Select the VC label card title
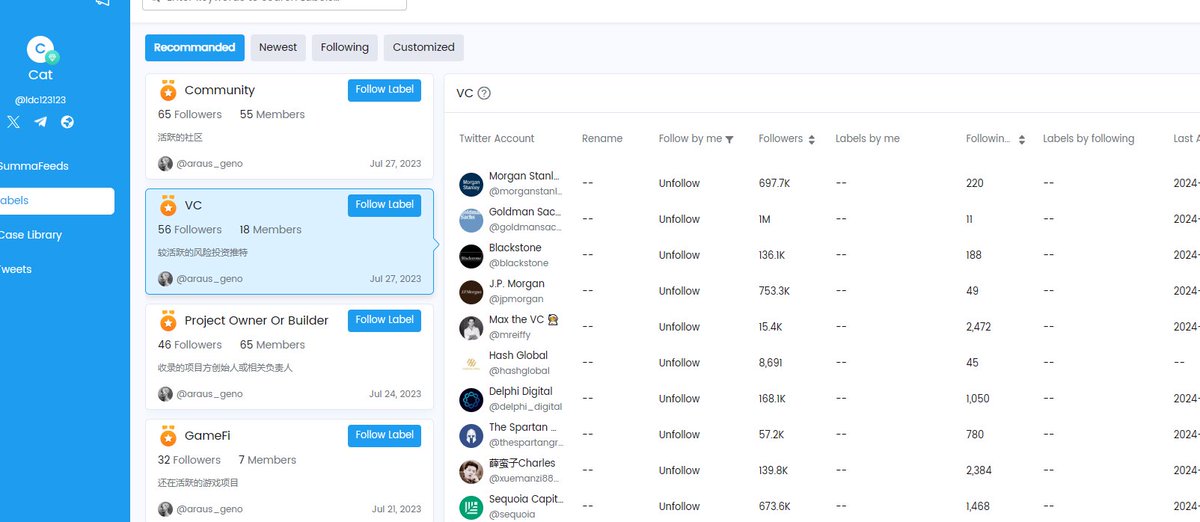 tap(193, 205)
